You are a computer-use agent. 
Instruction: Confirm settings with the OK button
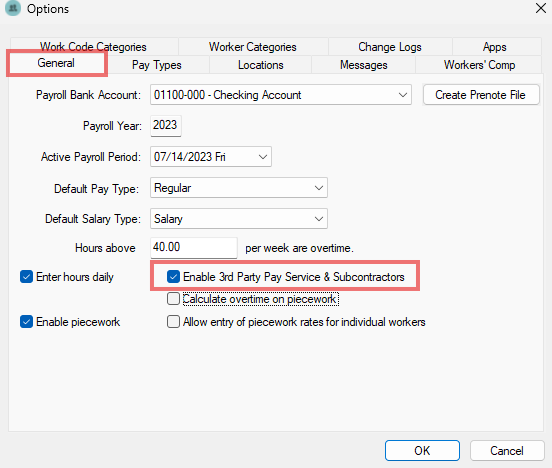[422, 450]
